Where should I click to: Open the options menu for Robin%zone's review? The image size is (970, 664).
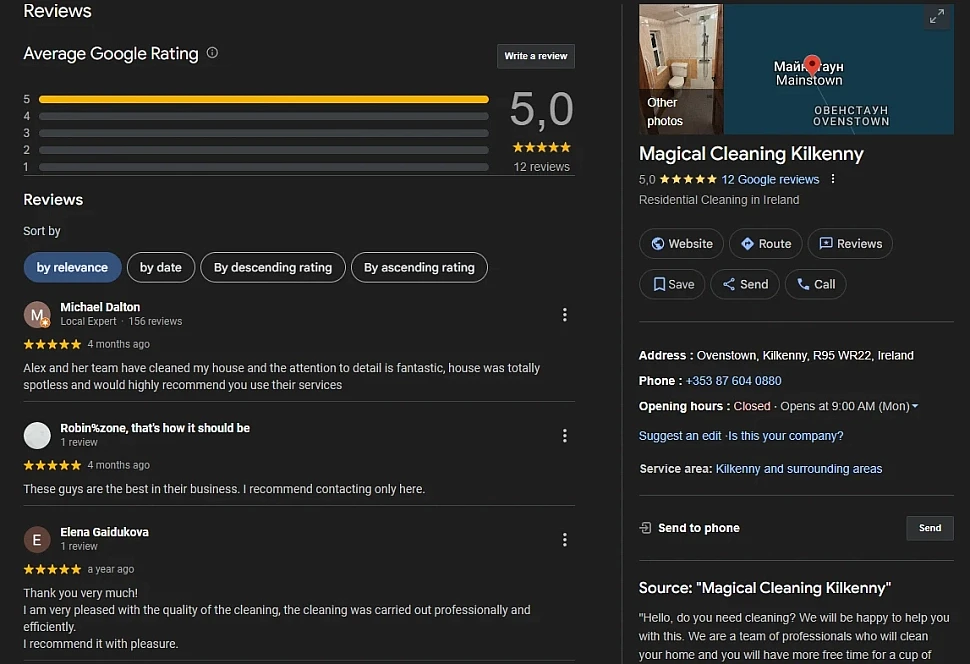coord(564,436)
